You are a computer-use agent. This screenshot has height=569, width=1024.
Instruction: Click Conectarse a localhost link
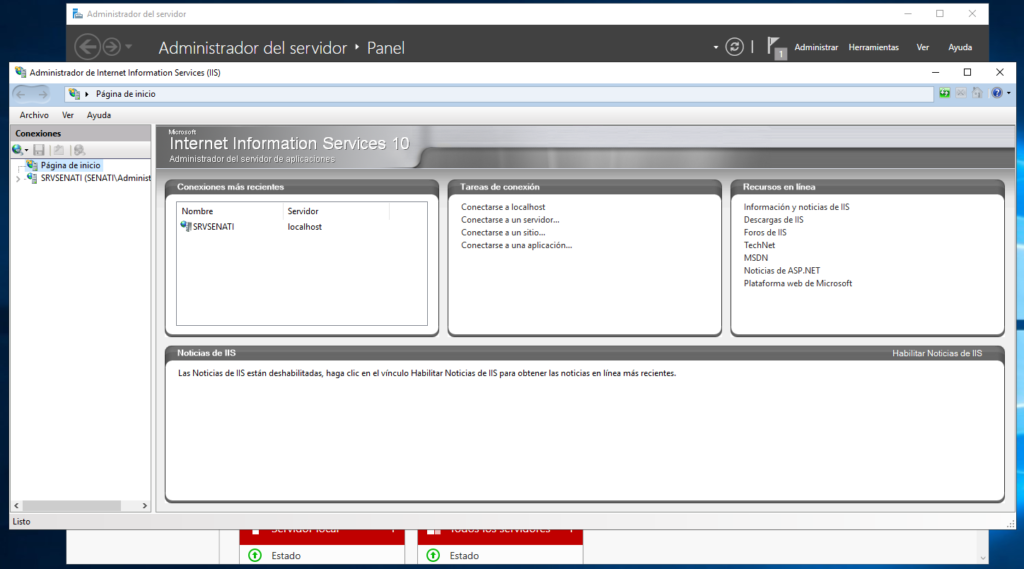pos(503,207)
